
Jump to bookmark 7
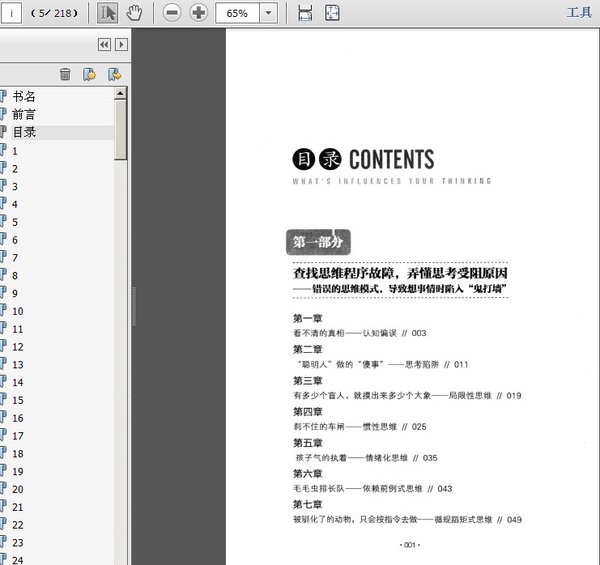coord(15,258)
